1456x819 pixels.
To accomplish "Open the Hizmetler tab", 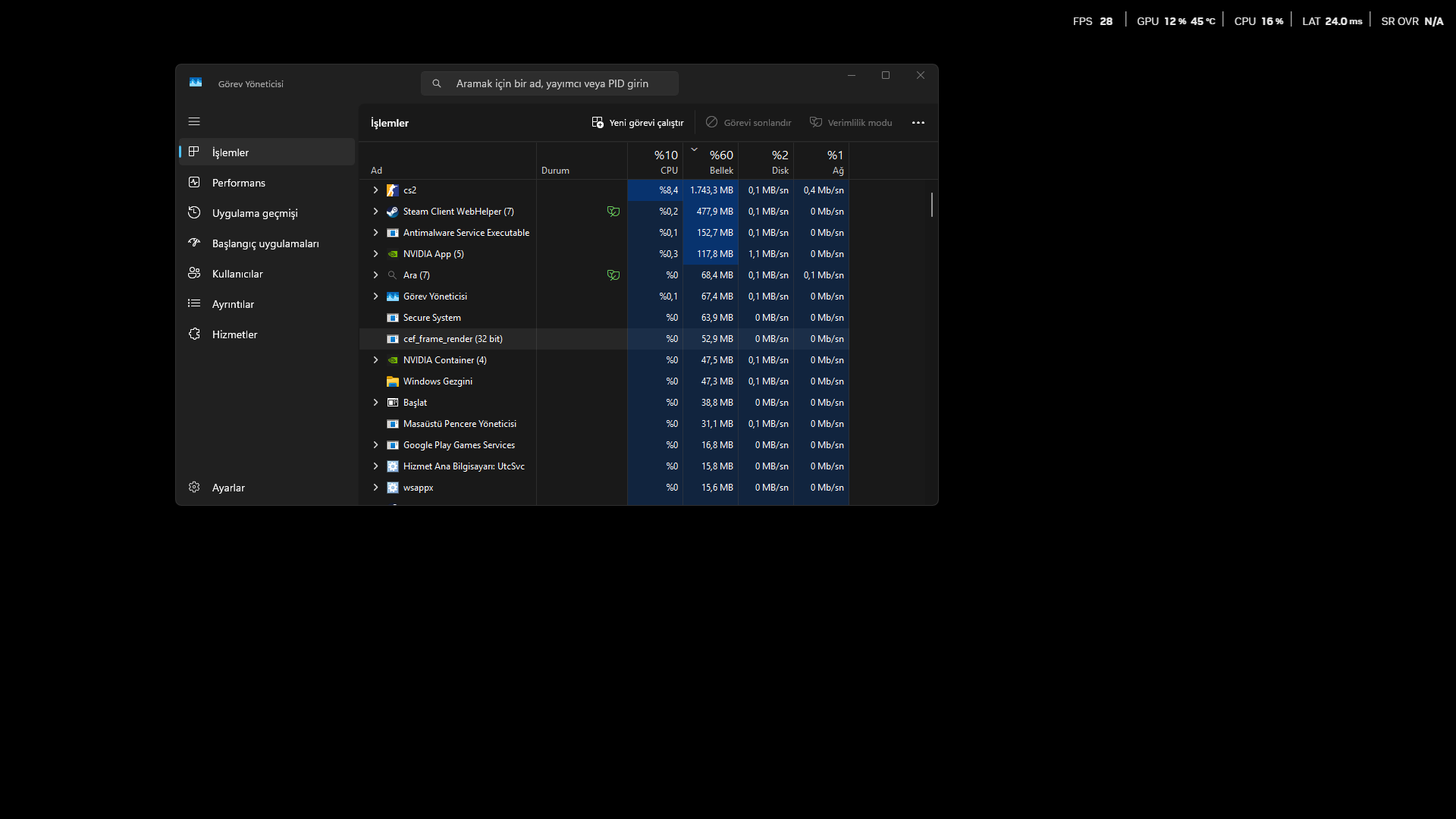I will coord(267,334).
